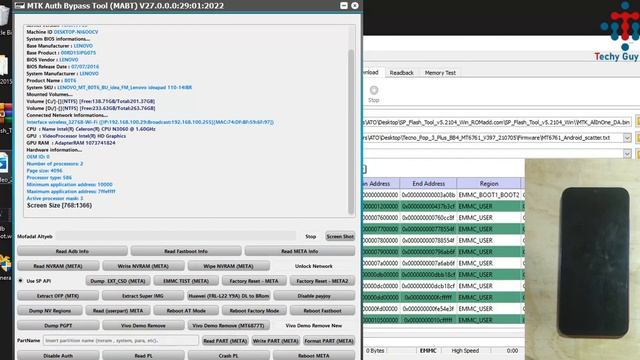Click Write PART (META) button
The width and height of the screenshot is (640, 360).
[x=276, y=341]
